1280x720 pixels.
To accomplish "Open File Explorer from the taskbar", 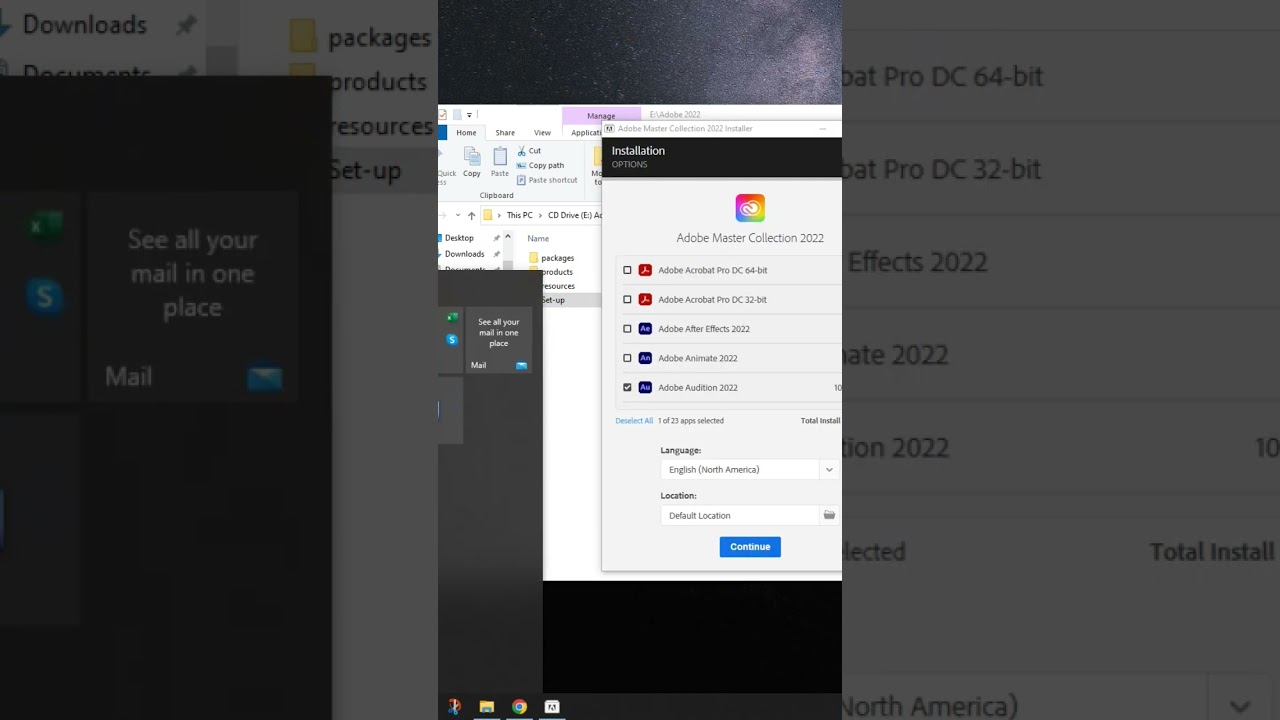I will pyautogui.click(x=486, y=707).
